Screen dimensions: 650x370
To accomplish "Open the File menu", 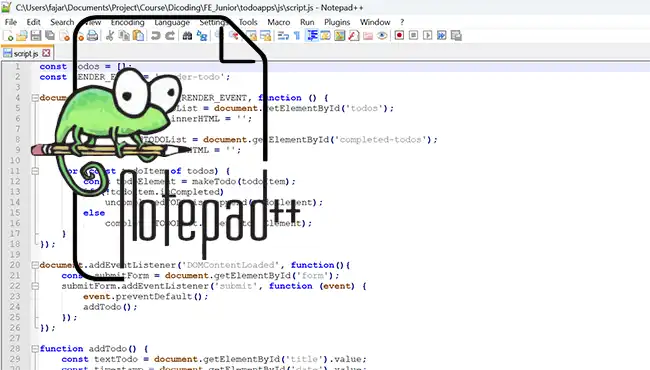I will click(x=11, y=22).
